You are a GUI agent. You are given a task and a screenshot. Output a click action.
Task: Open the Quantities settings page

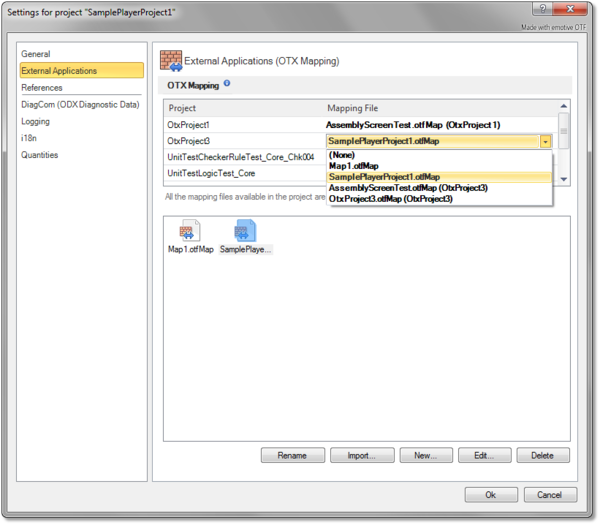pos(40,155)
